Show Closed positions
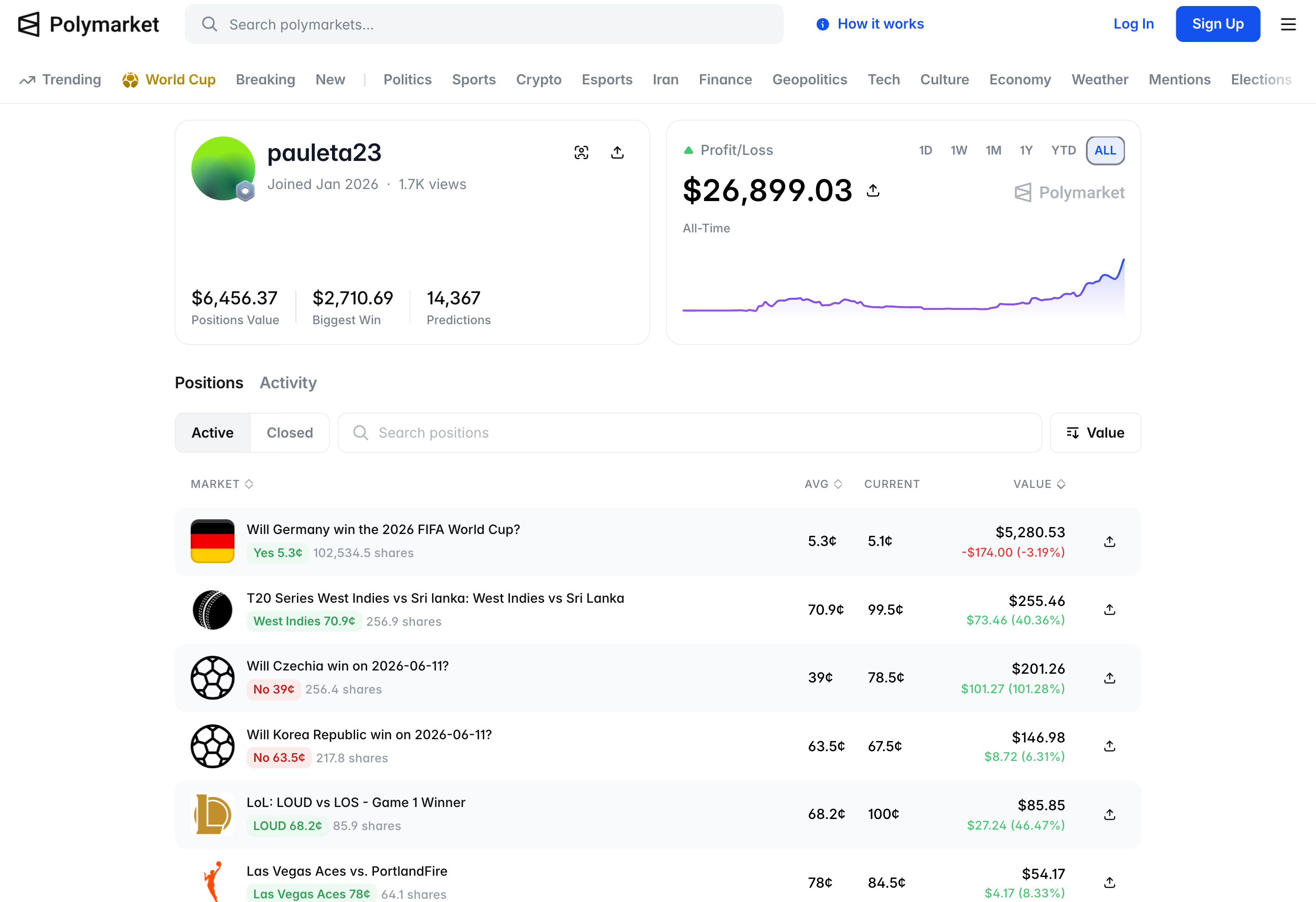Image resolution: width=1316 pixels, height=902 pixels. click(x=290, y=433)
